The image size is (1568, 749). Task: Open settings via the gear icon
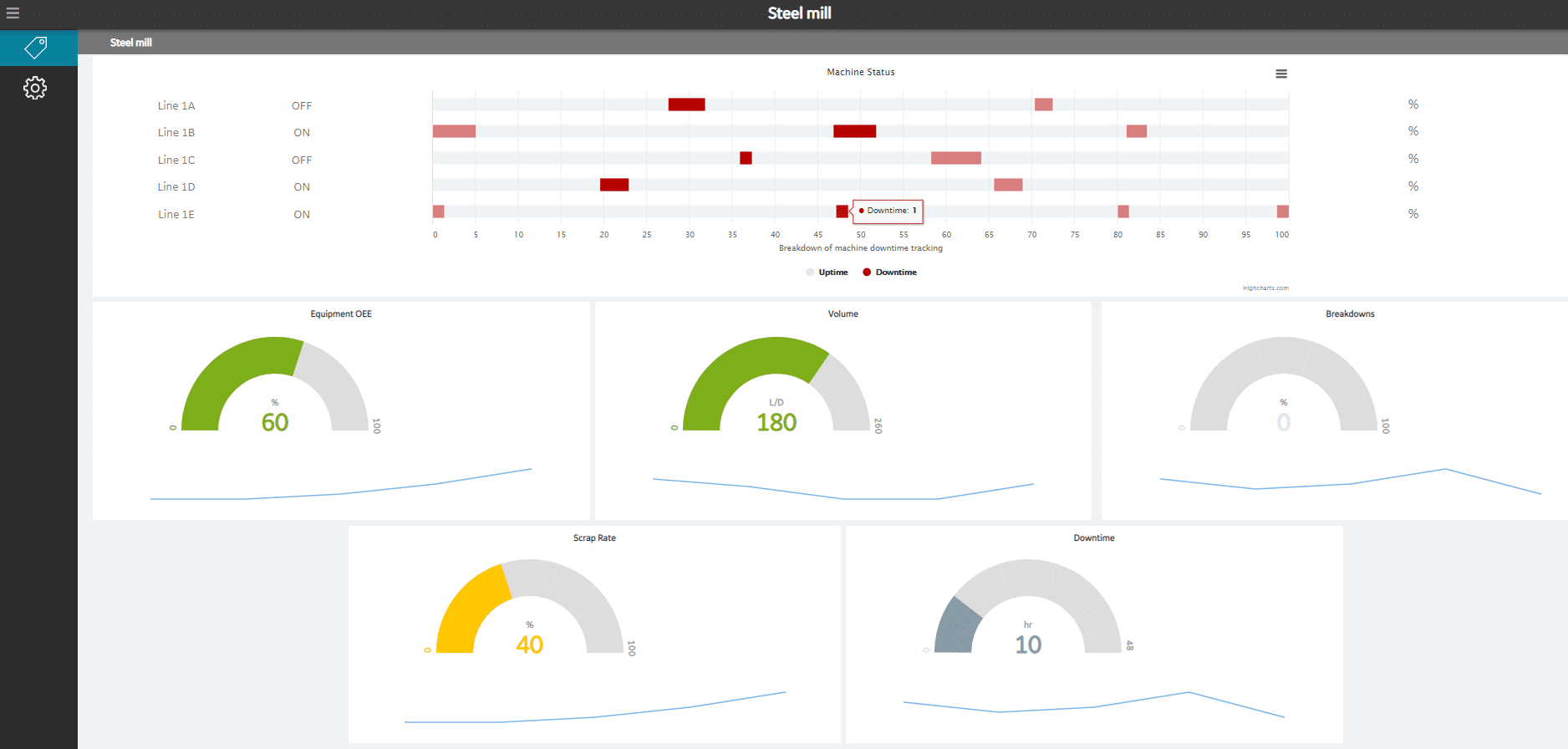[35, 88]
